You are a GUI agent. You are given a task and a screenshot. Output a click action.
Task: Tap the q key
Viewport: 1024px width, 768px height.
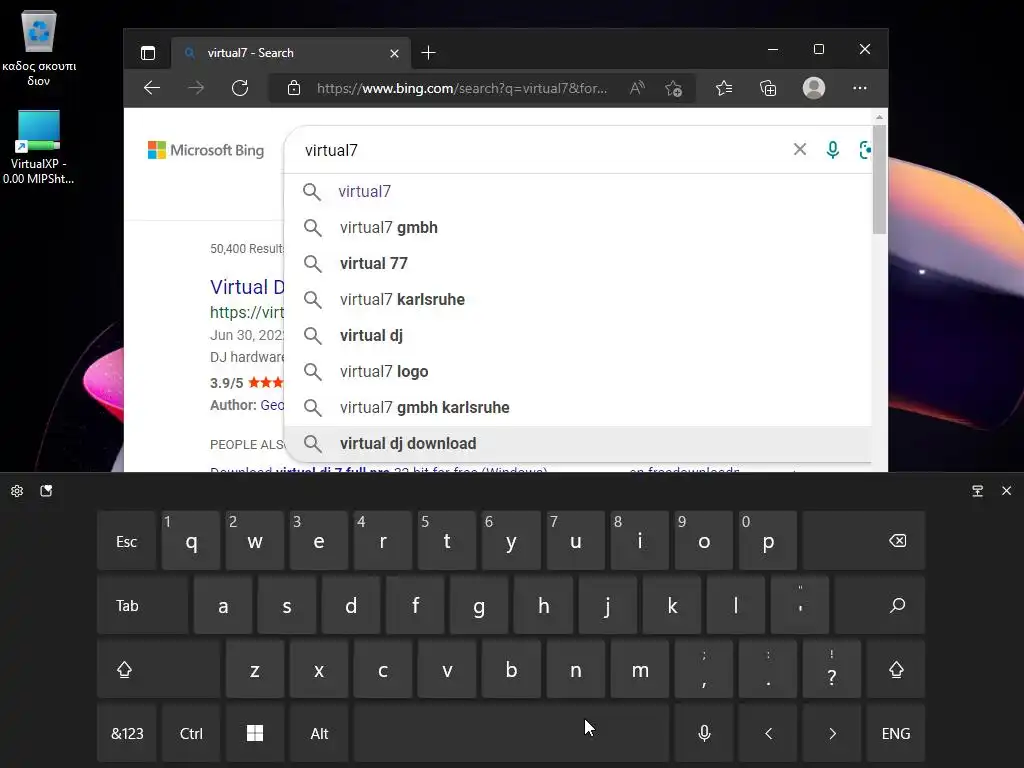(x=191, y=541)
